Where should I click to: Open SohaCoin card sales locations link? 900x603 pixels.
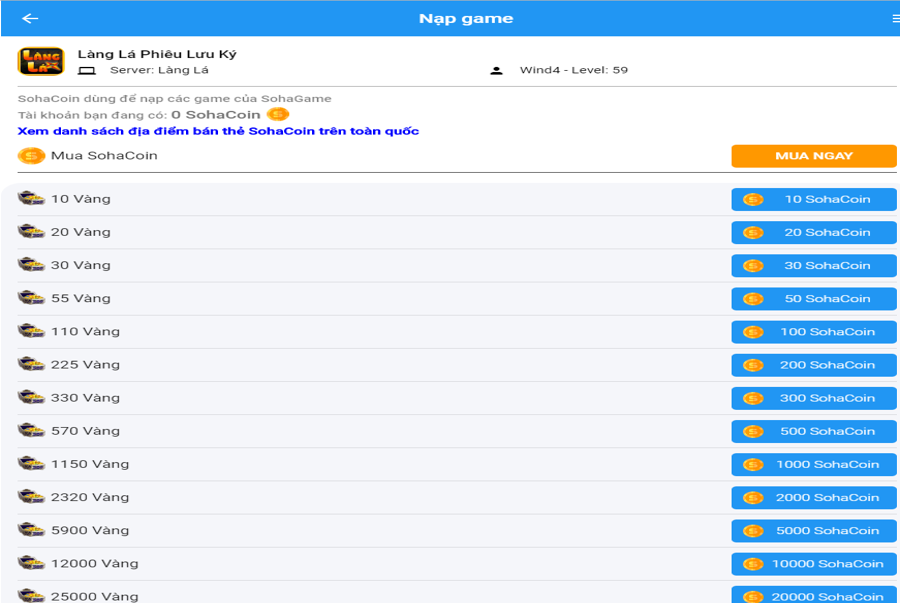click(218, 131)
